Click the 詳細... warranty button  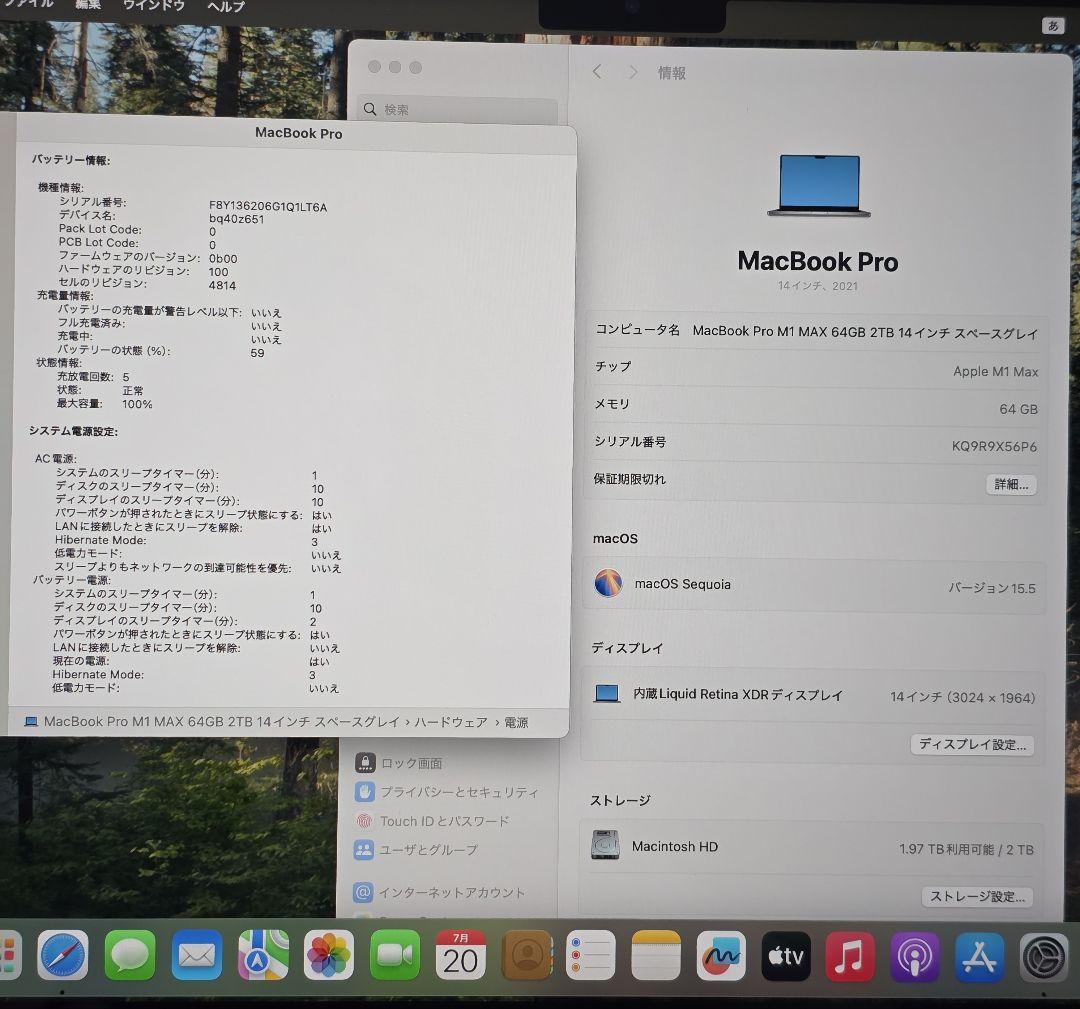tap(1011, 484)
